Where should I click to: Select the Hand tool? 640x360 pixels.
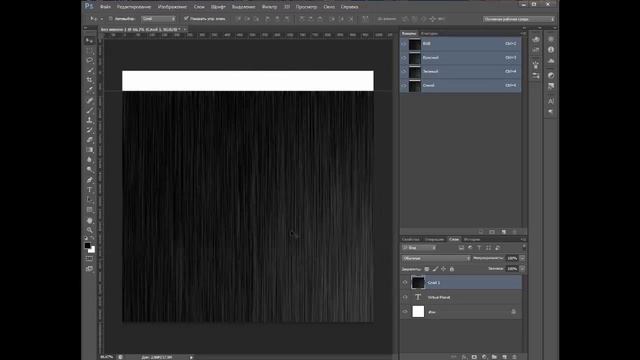tap(89, 220)
